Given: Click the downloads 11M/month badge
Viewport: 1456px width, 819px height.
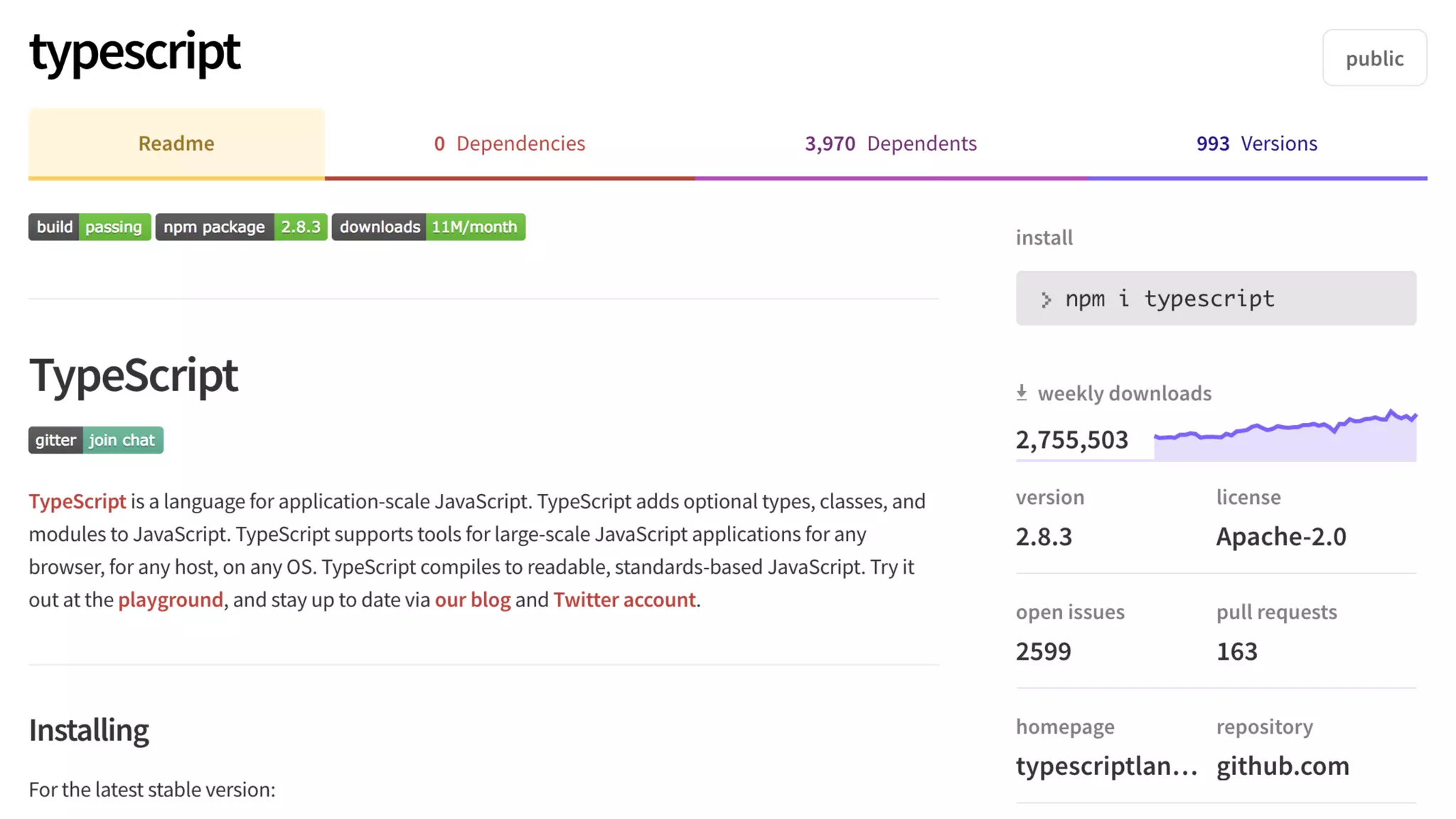Looking at the screenshot, I should pyautogui.click(x=428, y=227).
